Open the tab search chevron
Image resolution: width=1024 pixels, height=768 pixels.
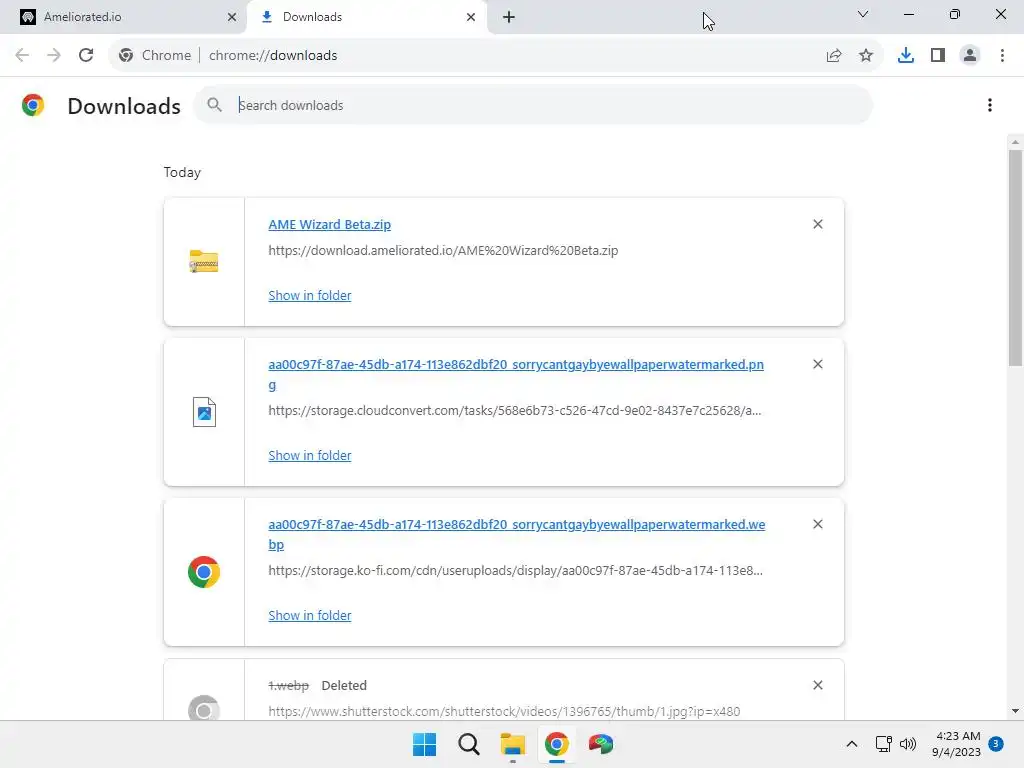coord(863,14)
